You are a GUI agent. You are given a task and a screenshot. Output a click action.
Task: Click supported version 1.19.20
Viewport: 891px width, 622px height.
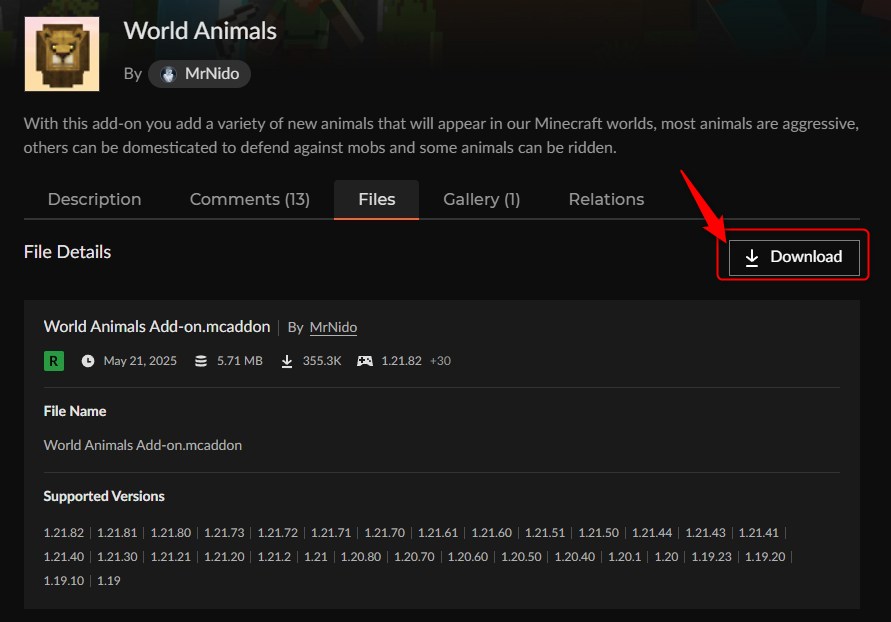click(x=765, y=557)
